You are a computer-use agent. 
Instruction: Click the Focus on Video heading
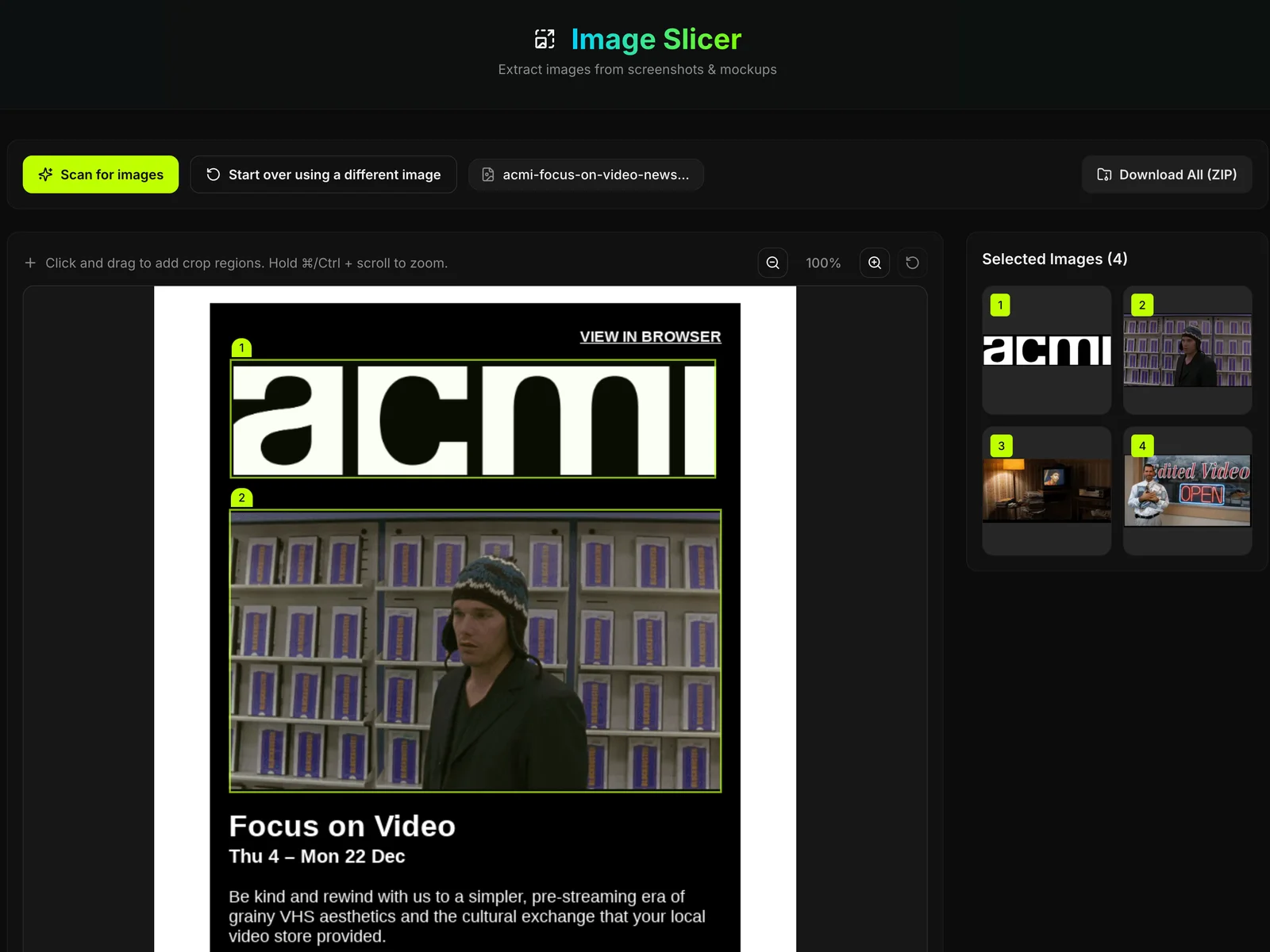tap(342, 826)
